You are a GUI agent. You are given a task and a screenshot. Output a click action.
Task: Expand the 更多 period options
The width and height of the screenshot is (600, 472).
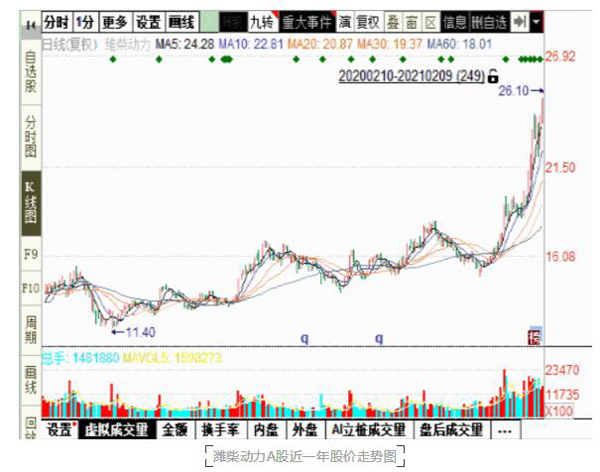[114, 21]
